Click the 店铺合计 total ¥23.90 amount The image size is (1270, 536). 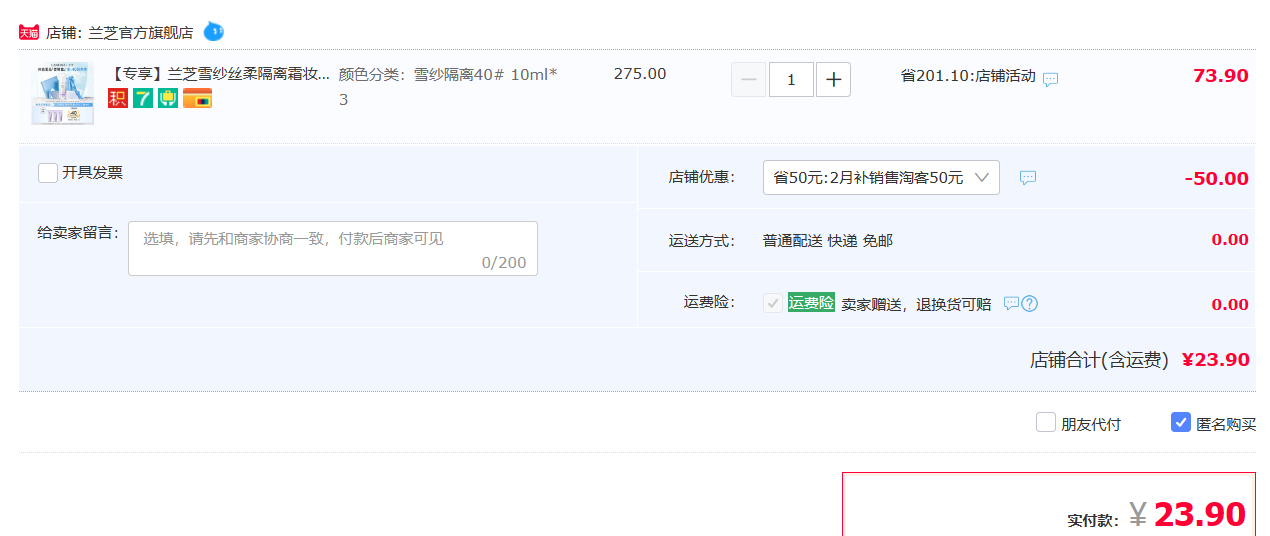[x=1216, y=360]
